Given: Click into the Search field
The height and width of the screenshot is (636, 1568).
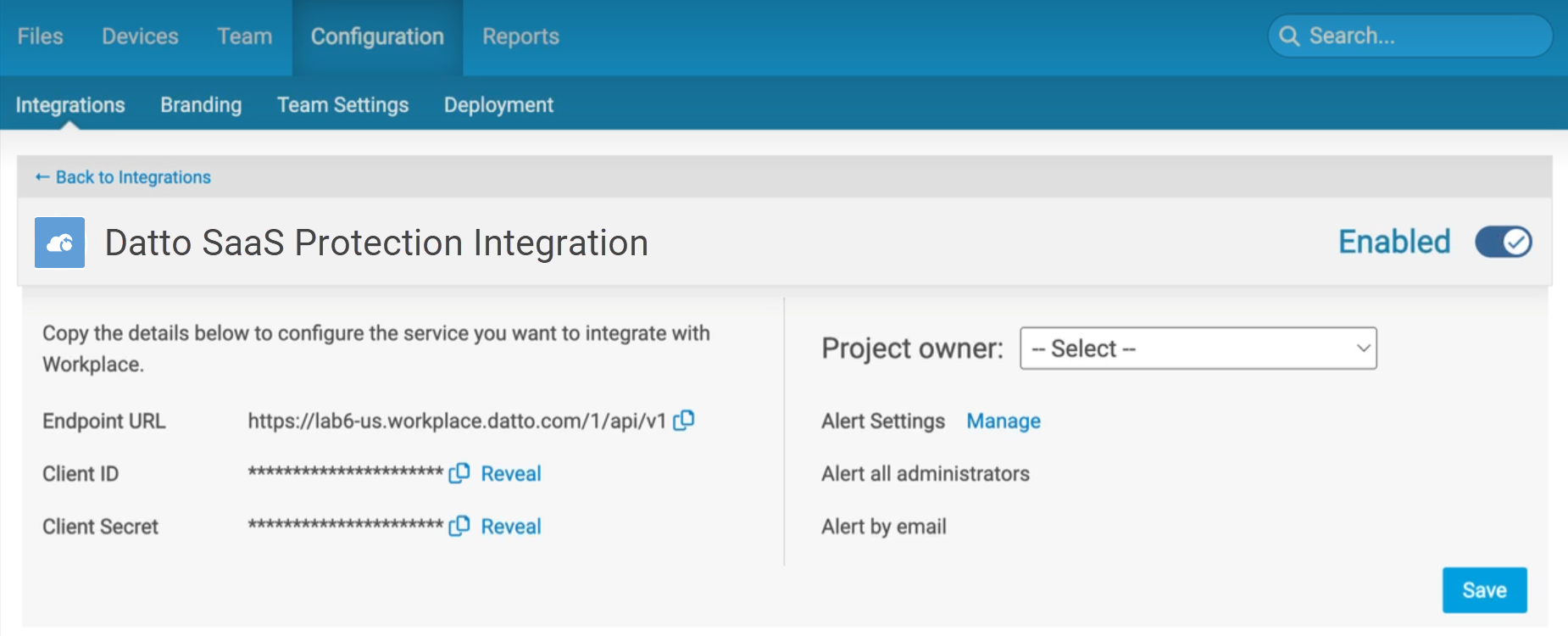Looking at the screenshot, I should pos(1424,36).
